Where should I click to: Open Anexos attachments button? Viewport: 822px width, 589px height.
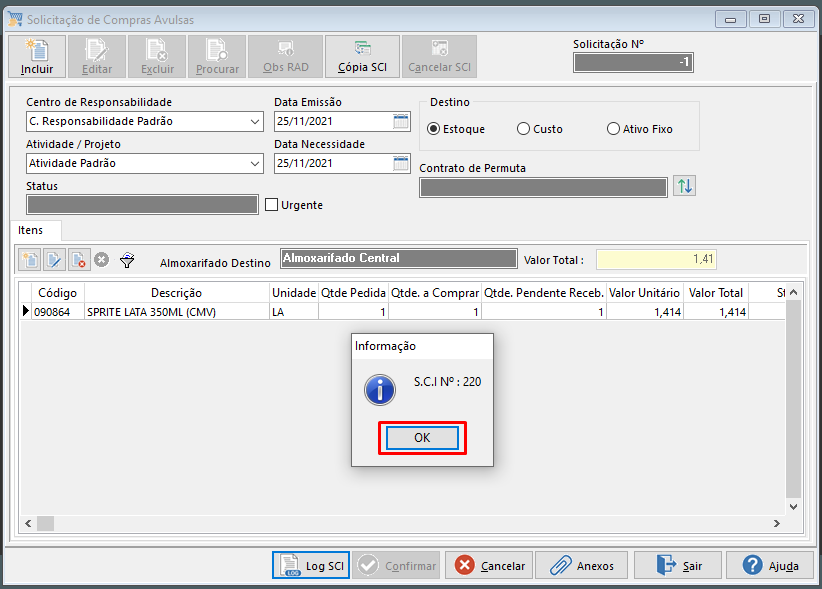coord(581,565)
